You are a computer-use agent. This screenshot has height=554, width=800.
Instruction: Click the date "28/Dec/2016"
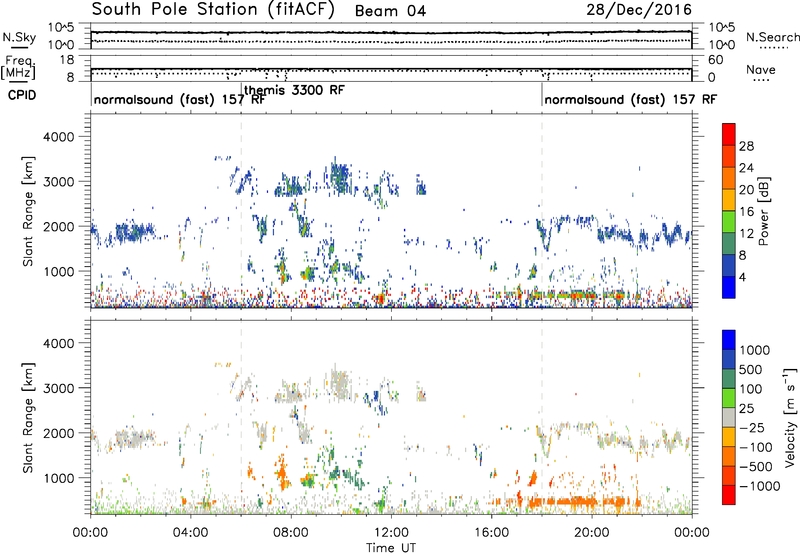639,10
